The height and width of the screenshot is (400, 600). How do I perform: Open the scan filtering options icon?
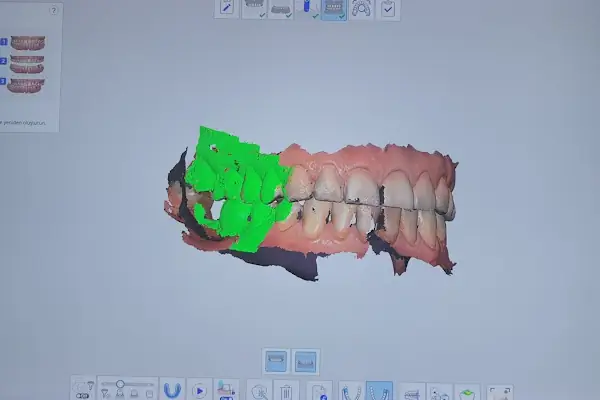pos(84,389)
